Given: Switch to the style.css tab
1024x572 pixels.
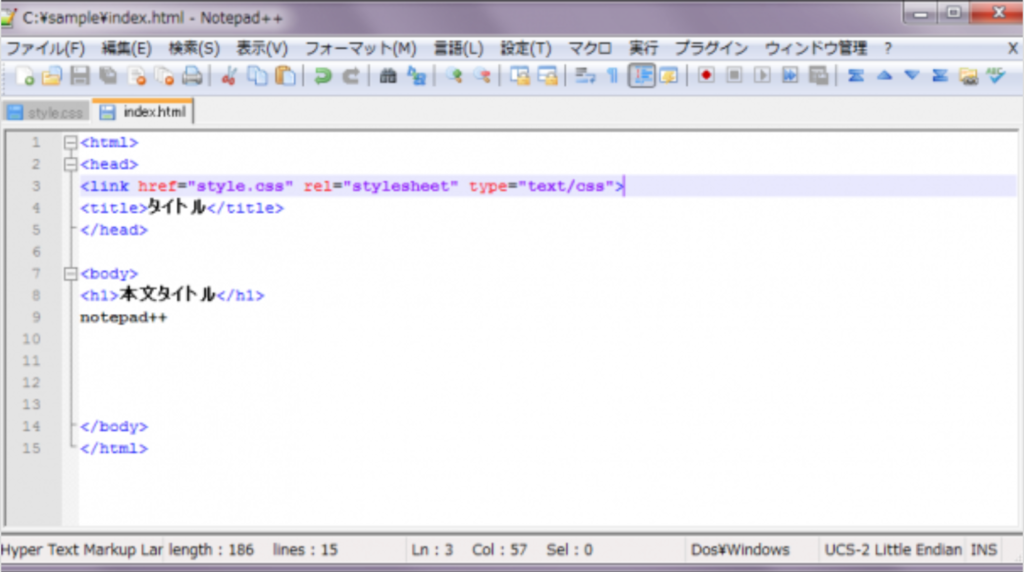Looking at the screenshot, I should pos(46,112).
